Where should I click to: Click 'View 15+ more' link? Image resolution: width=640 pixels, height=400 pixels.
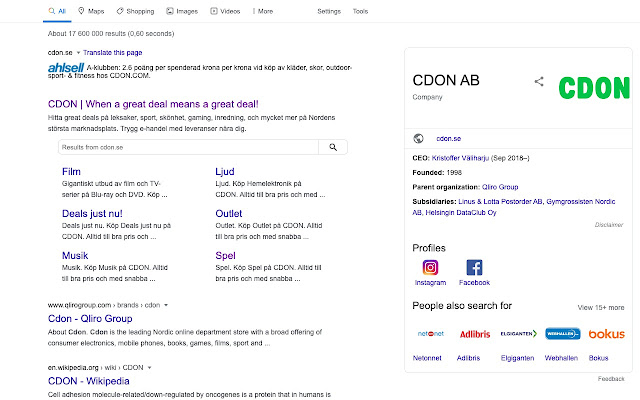coord(601,308)
